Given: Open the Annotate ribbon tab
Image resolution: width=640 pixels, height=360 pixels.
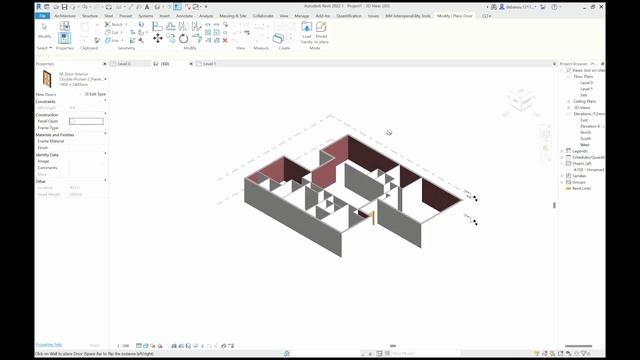Looking at the screenshot, I should [x=184, y=16].
